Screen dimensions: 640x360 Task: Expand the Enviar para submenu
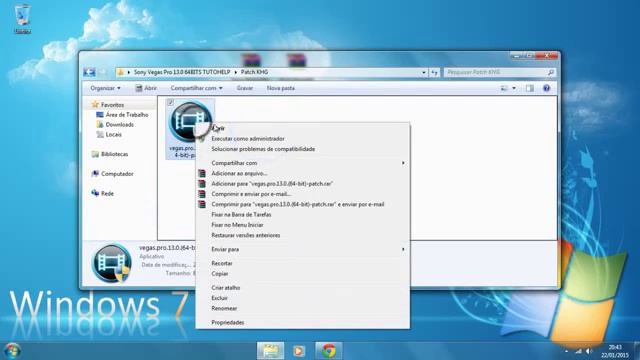click(303, 249)
